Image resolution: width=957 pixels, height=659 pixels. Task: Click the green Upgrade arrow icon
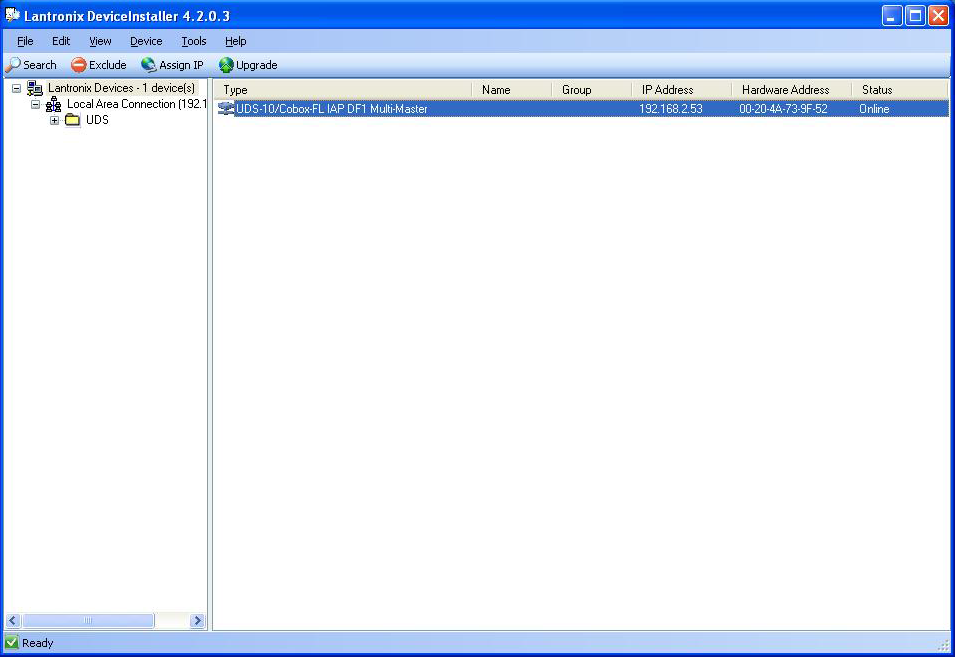point(226,65)
